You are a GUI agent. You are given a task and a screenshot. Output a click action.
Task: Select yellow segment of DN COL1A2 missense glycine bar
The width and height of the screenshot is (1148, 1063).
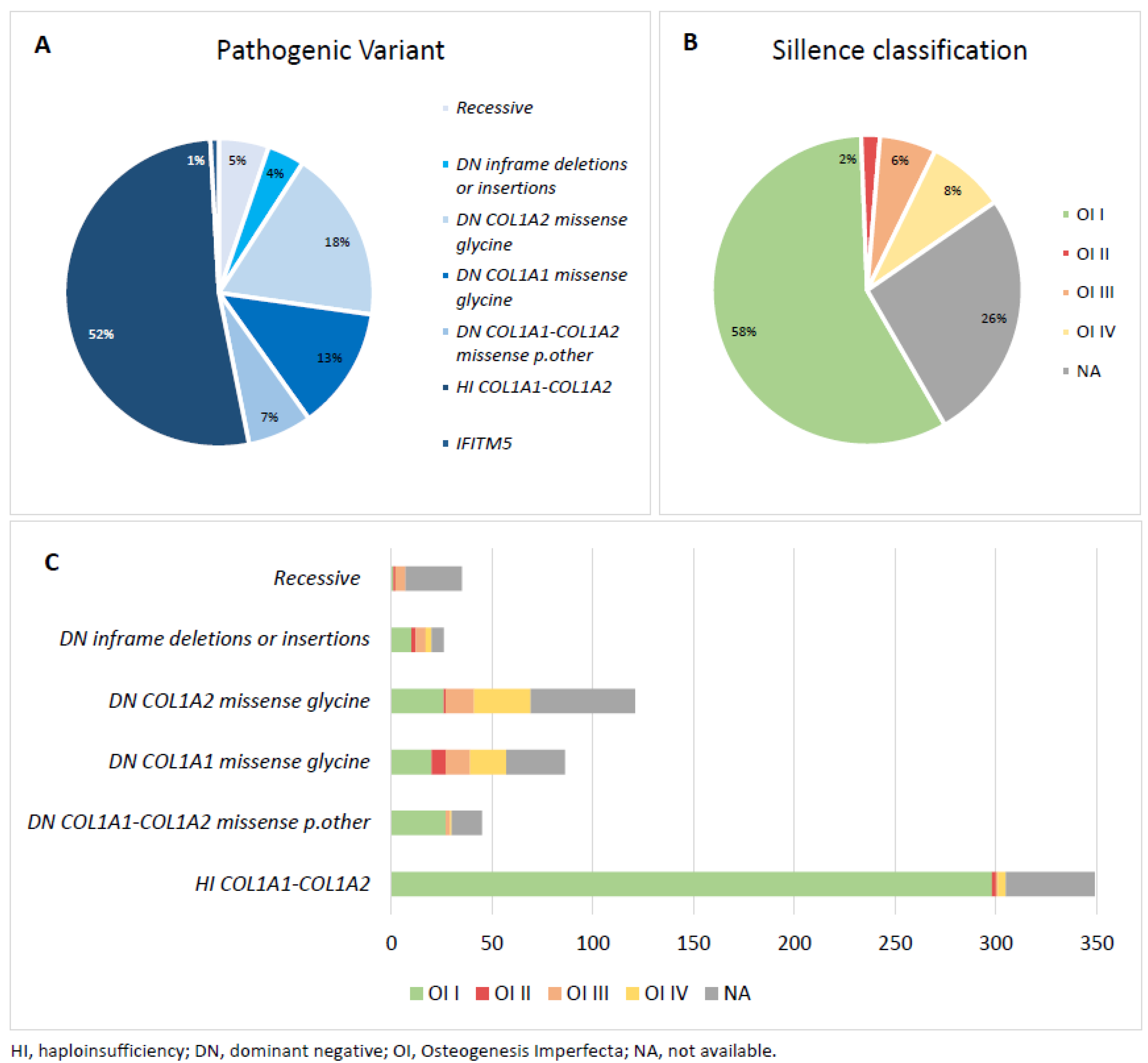coord(501,701)
